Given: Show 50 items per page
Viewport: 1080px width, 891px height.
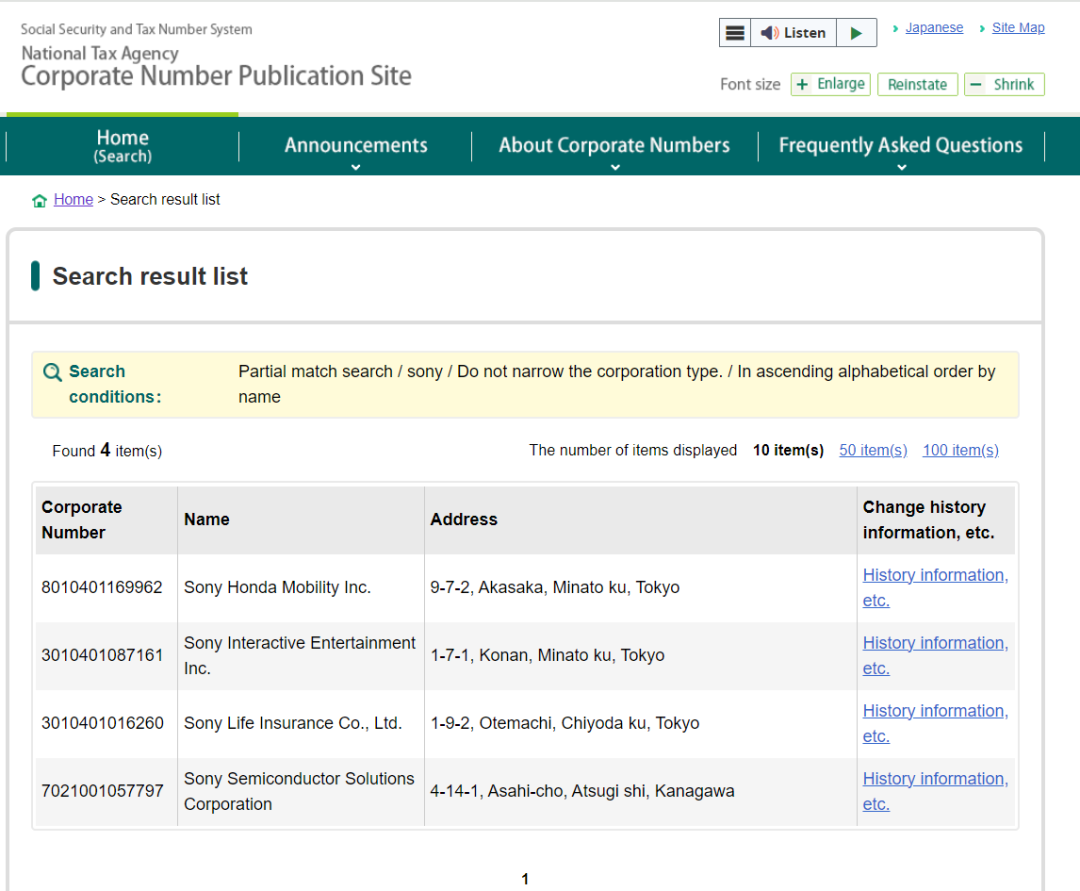Looking at the screenshot, I should [x=873, y=450].
